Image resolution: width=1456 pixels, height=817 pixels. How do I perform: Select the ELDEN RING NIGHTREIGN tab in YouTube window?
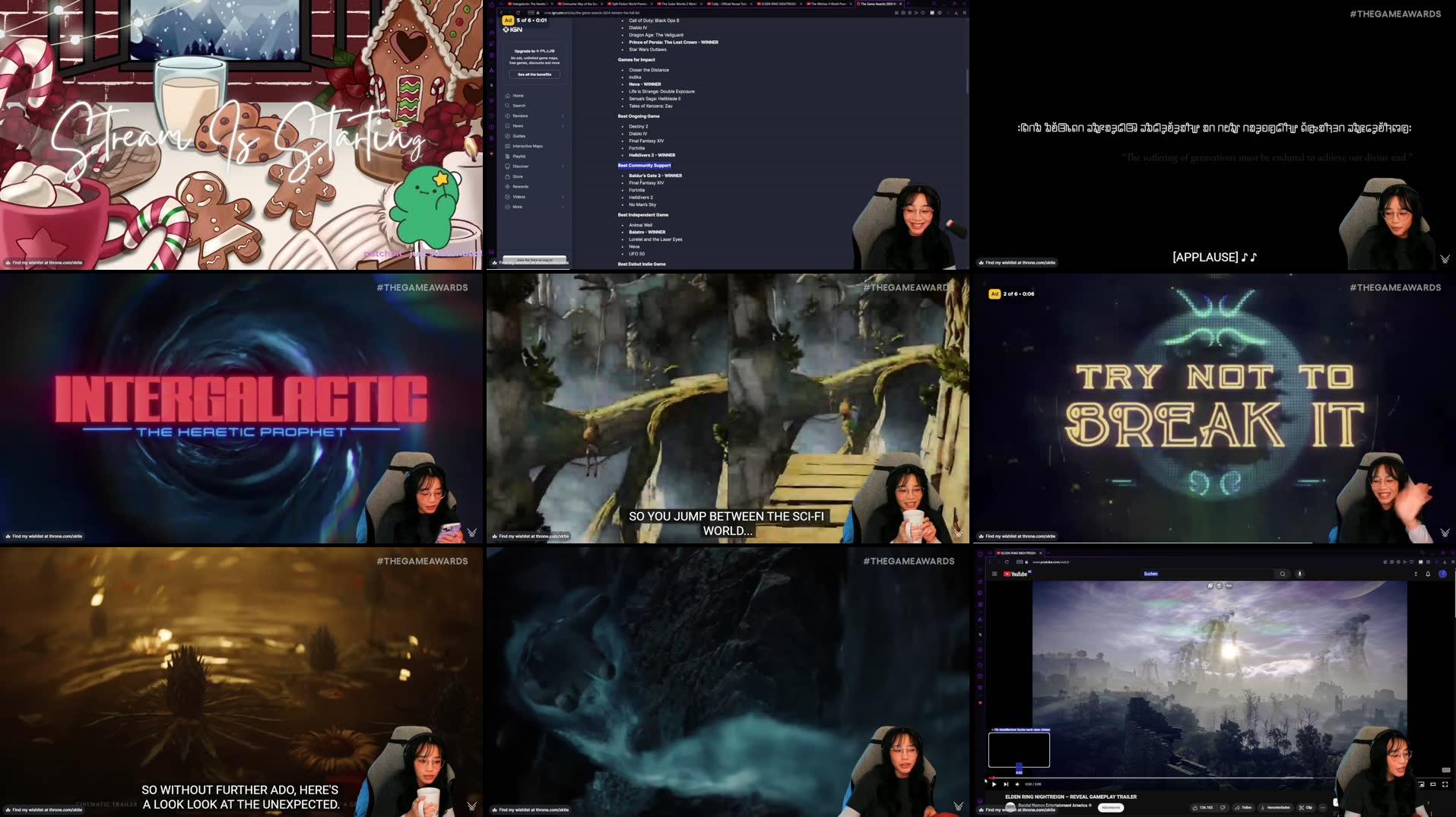coord(1020,553)
